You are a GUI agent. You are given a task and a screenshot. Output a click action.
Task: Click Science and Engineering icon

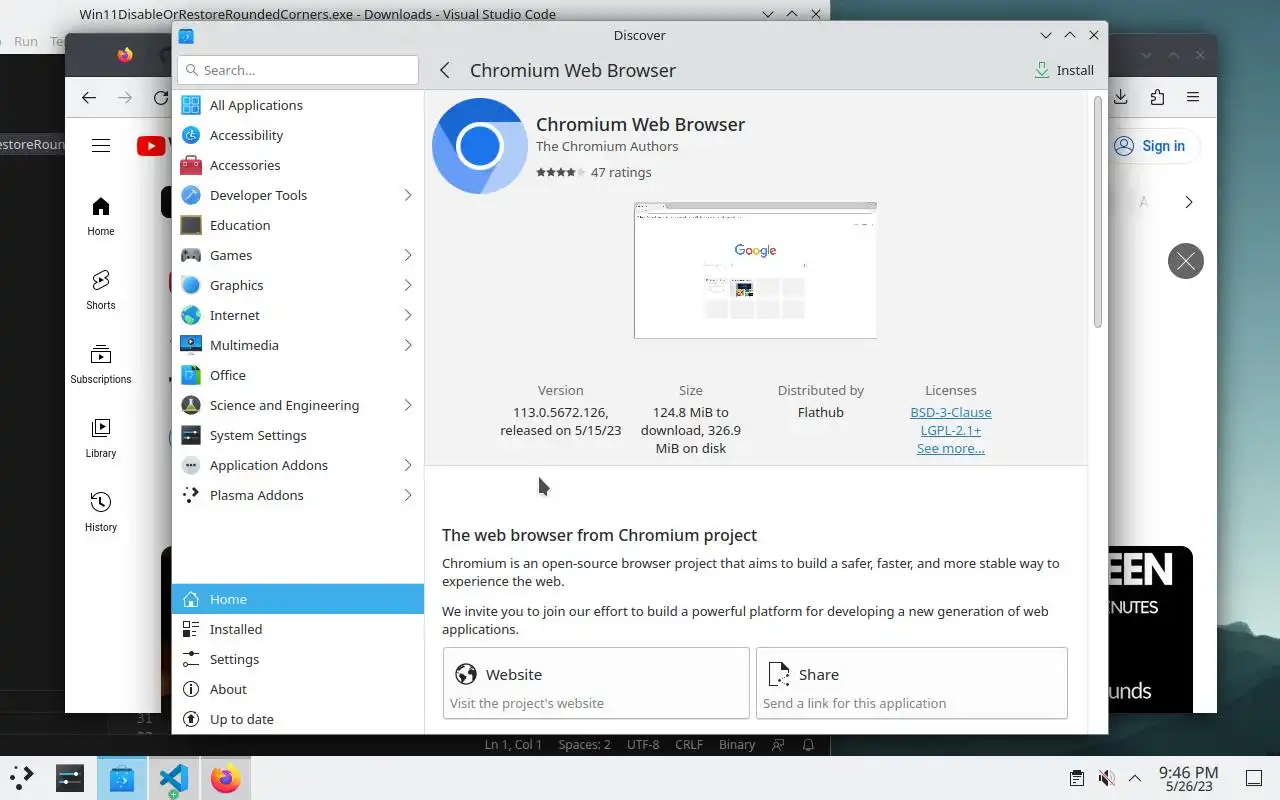190,405
